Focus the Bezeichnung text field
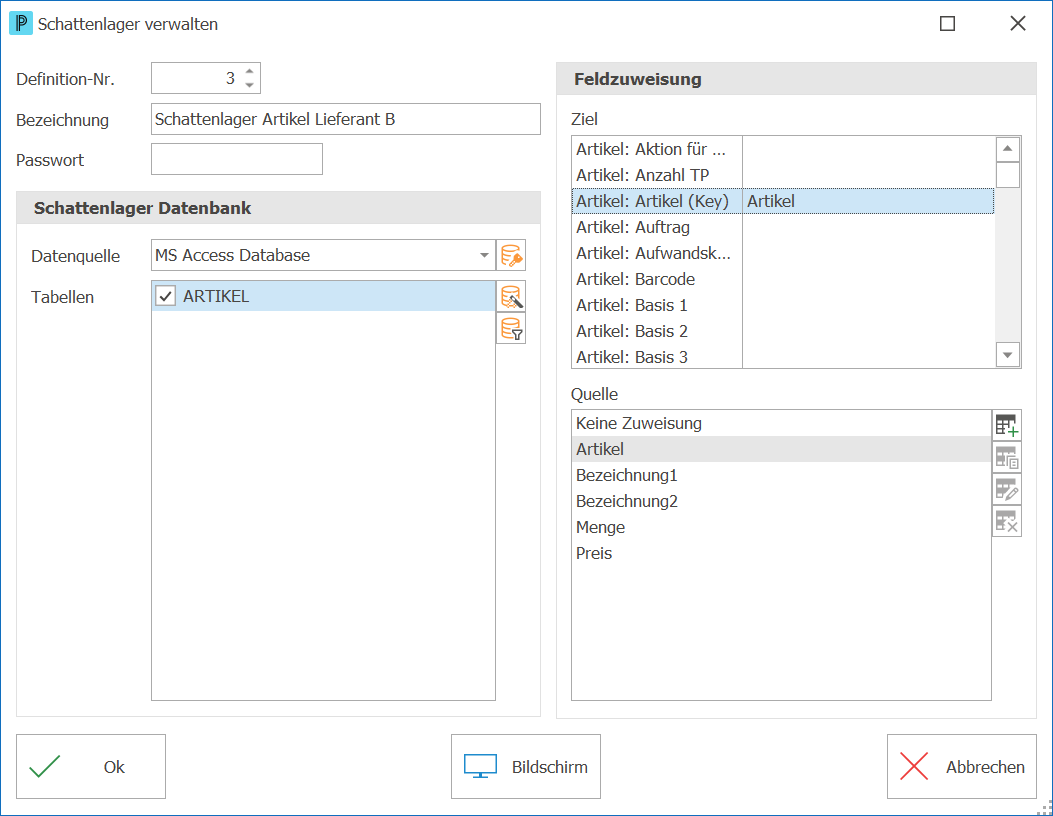The image size is (1053, 816). click(346, 119)
